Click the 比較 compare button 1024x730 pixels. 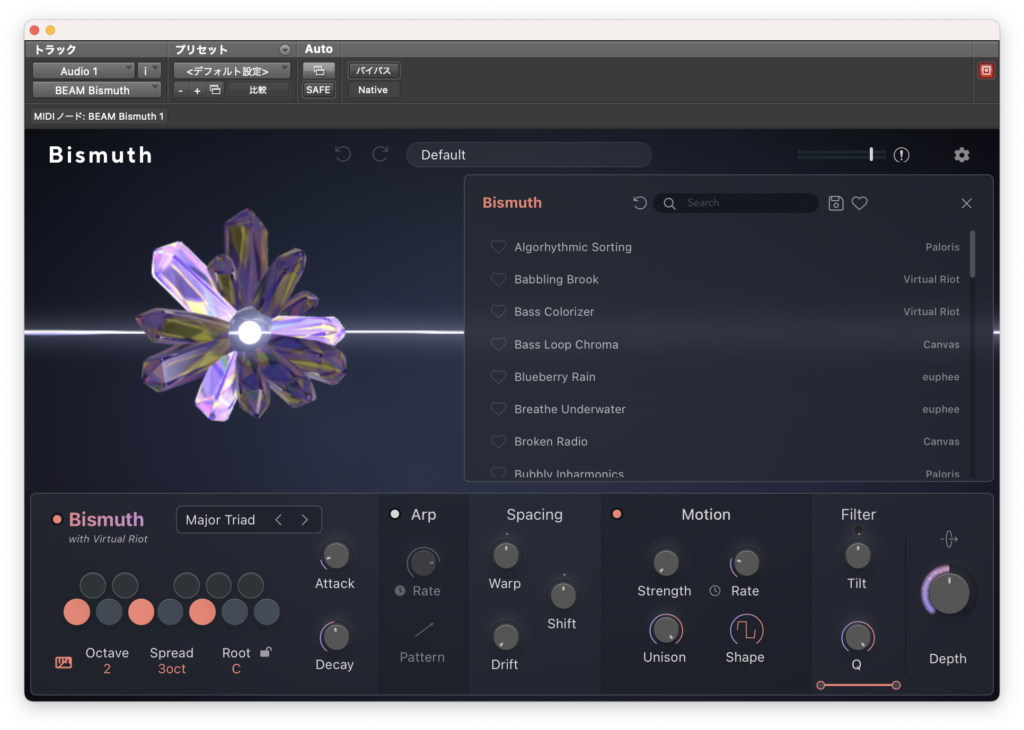(x=258, y=90)
